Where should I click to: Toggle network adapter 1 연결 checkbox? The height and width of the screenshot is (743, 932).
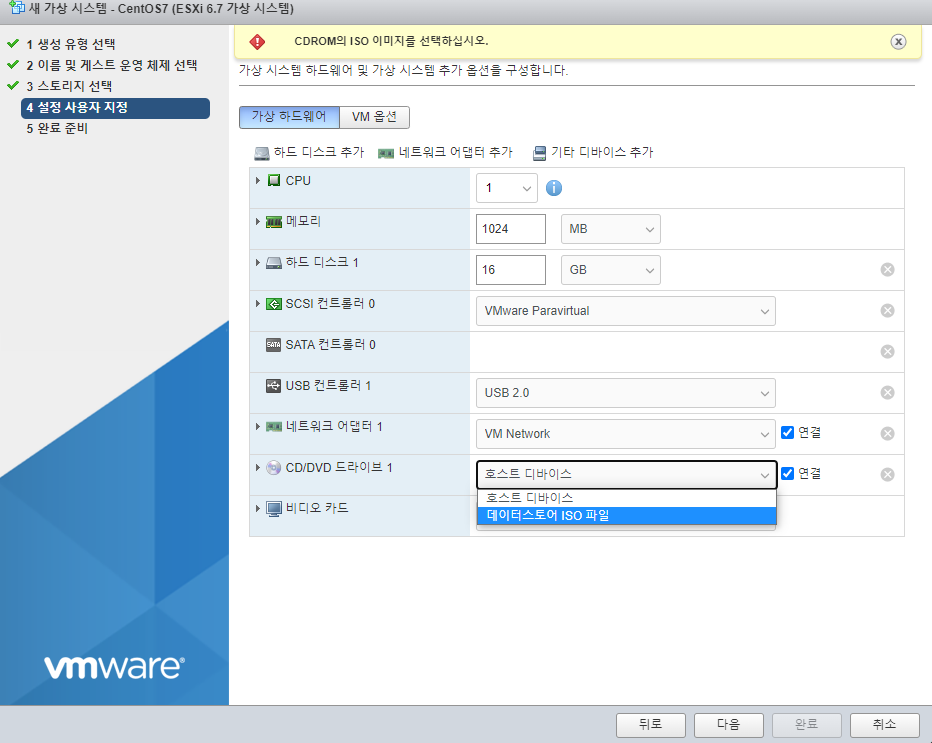[788, 433]
